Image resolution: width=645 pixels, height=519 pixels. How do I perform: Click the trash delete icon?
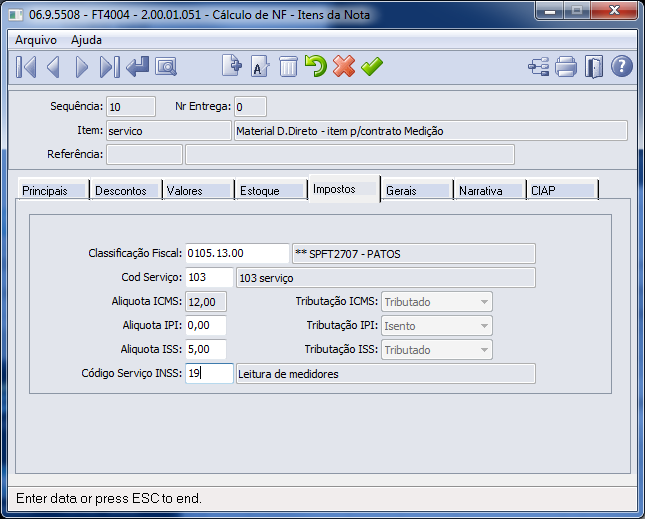coord(288,67)
